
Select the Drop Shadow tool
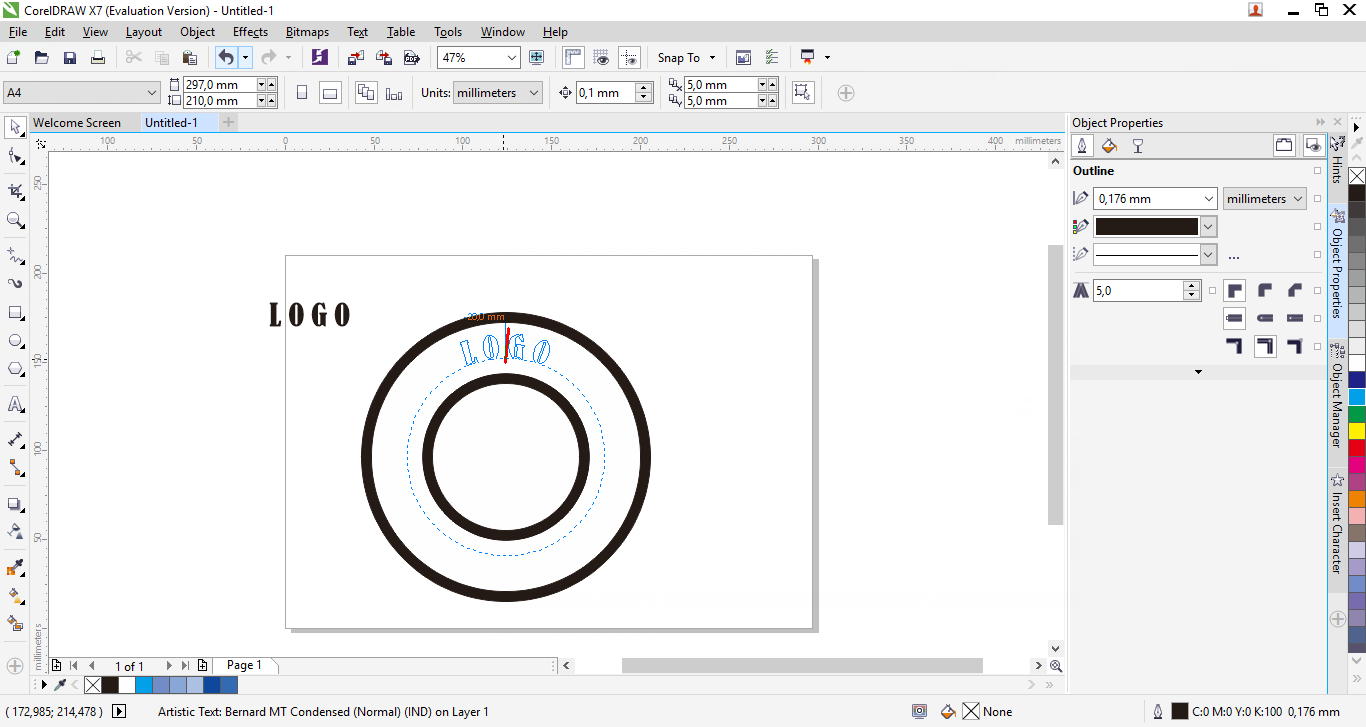tap(15, 504)
